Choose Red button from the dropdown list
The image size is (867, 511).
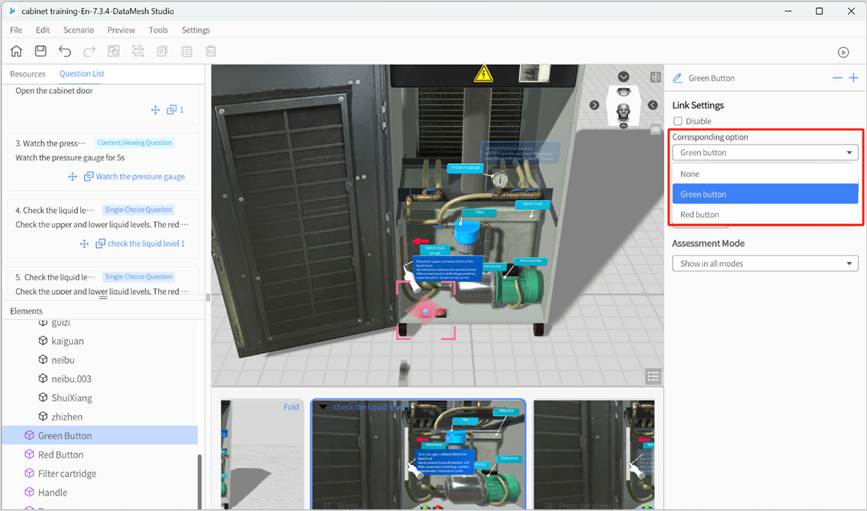700,215
